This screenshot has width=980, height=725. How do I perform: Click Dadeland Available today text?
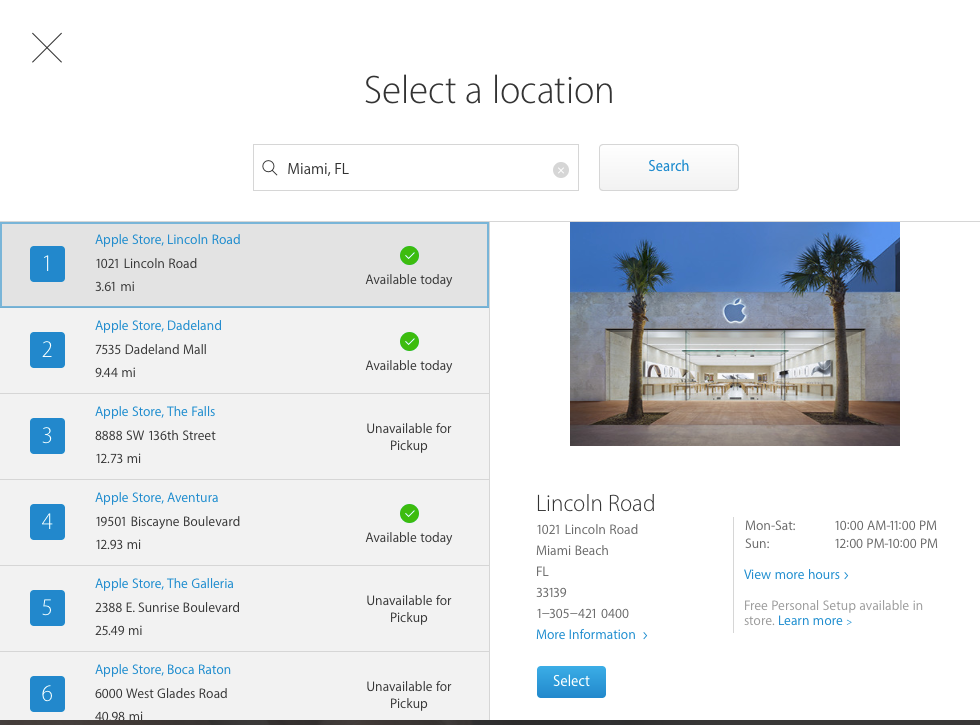click(409, 365)
